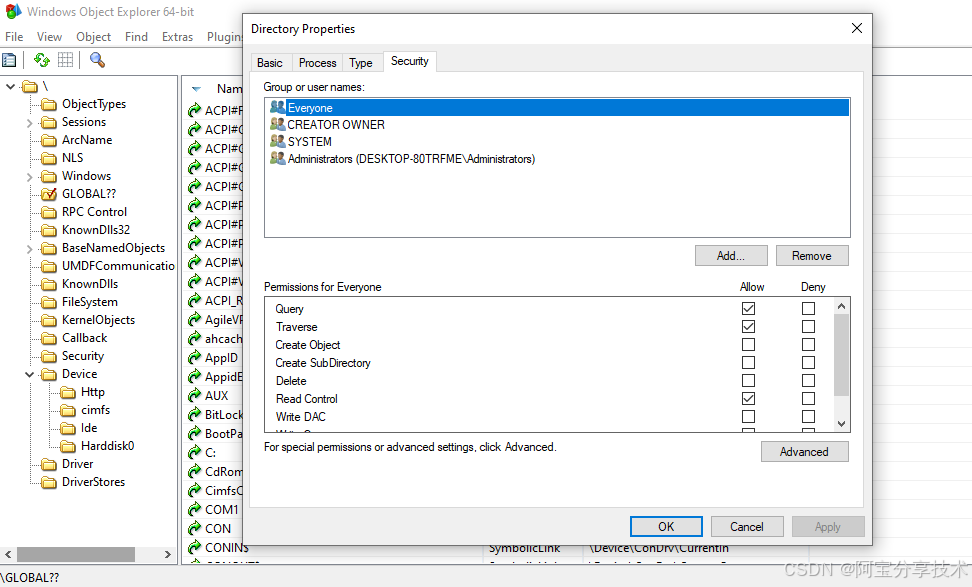This screenshot has width=972, height=587.
Task: Click the AUX symbolic link icon
Action: coord(195,395)
